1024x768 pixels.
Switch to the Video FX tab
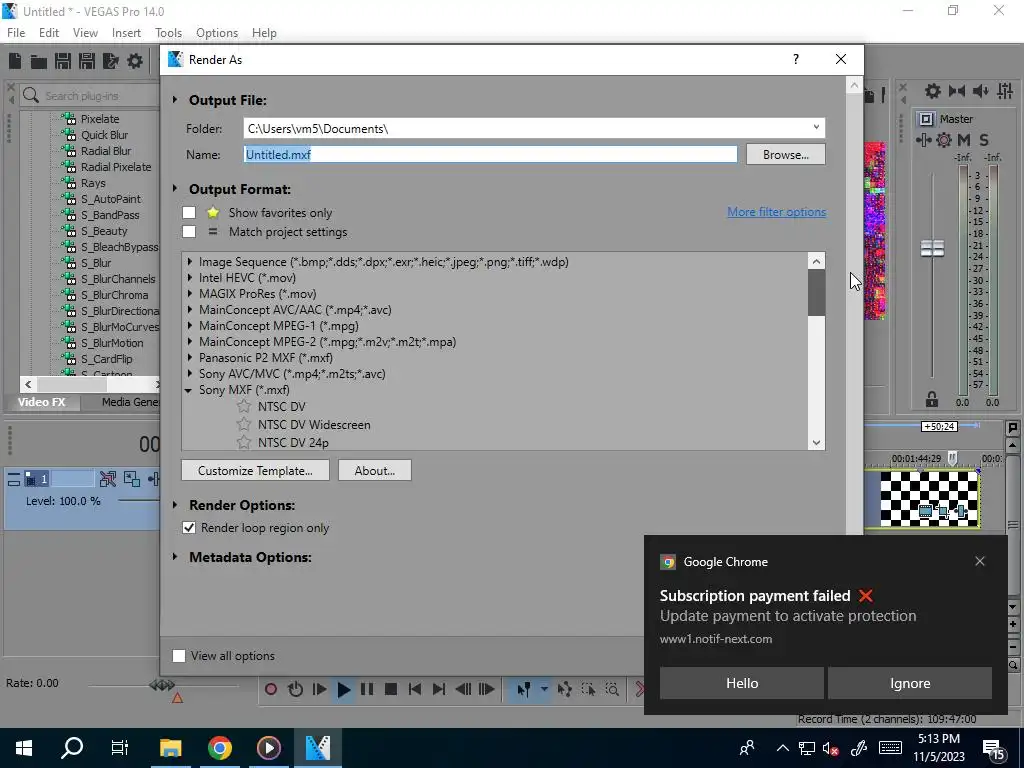(x=42, y=402)
